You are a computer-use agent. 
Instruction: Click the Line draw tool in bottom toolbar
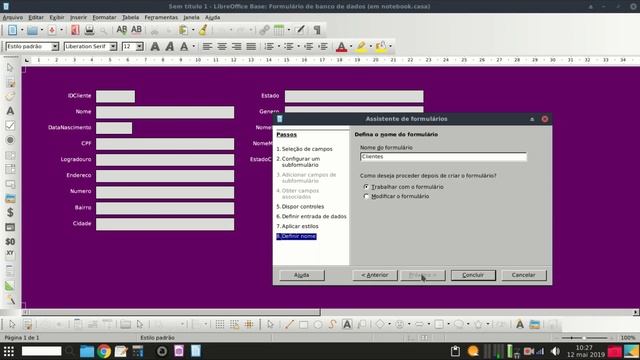coord(289,324)
